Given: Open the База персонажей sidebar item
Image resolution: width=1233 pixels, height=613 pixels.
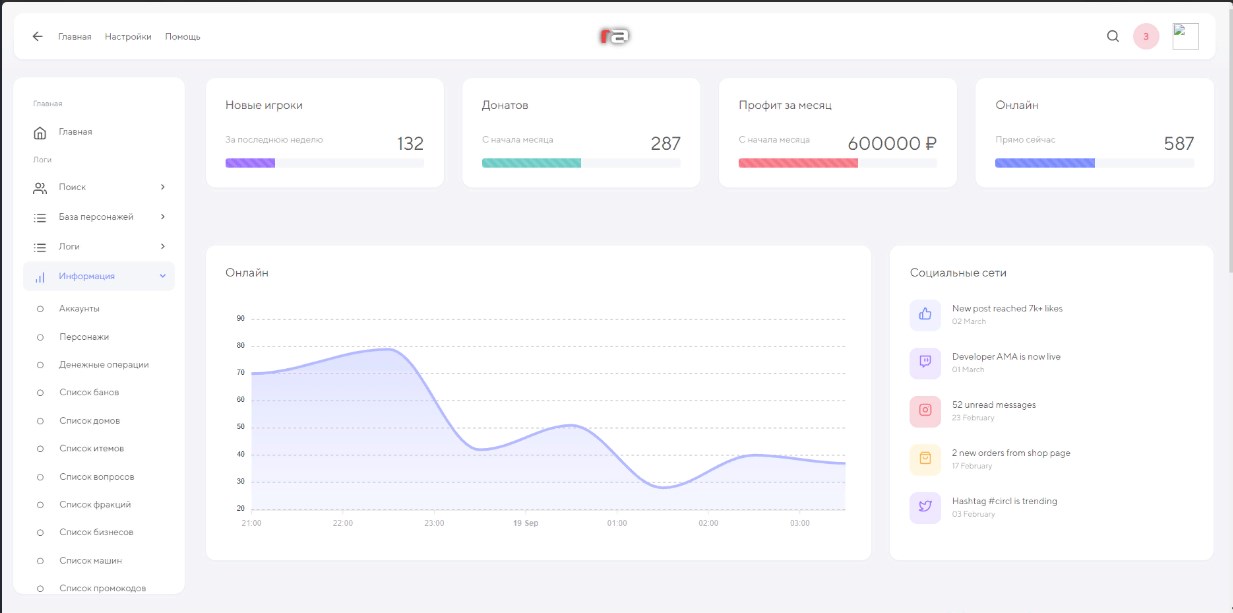Looking at the screenshot, I should pyautogui.click(x=98, y=217).
